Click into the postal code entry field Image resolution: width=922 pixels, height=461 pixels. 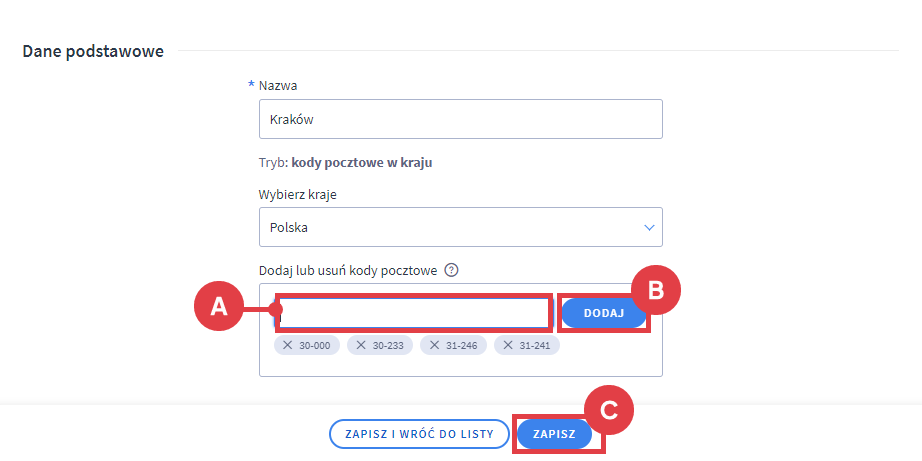point(414,313)
